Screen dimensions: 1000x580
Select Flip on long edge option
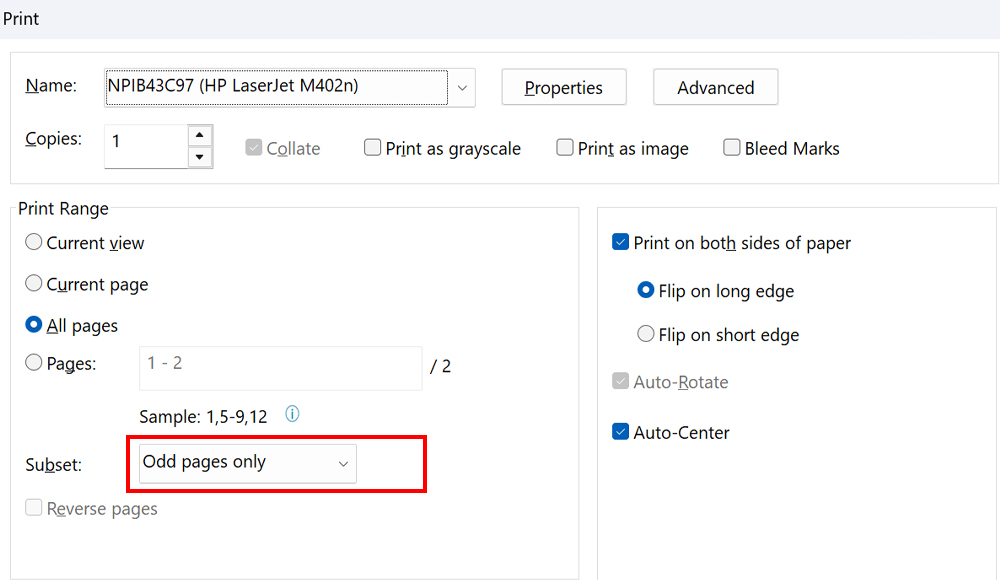coord(646,291)
